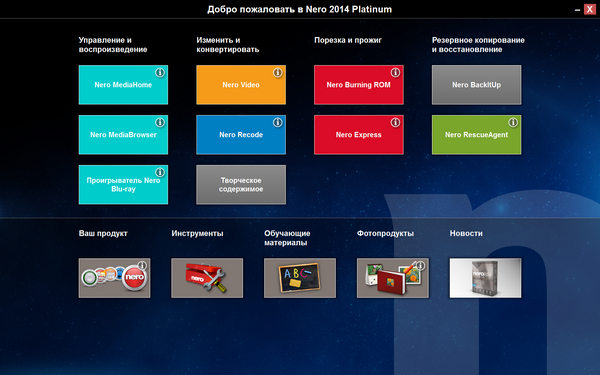This screenshot has width=600, height=375.
Task: Click info icon on Ваш продукт thumbnail
Action: pos(142,265)
